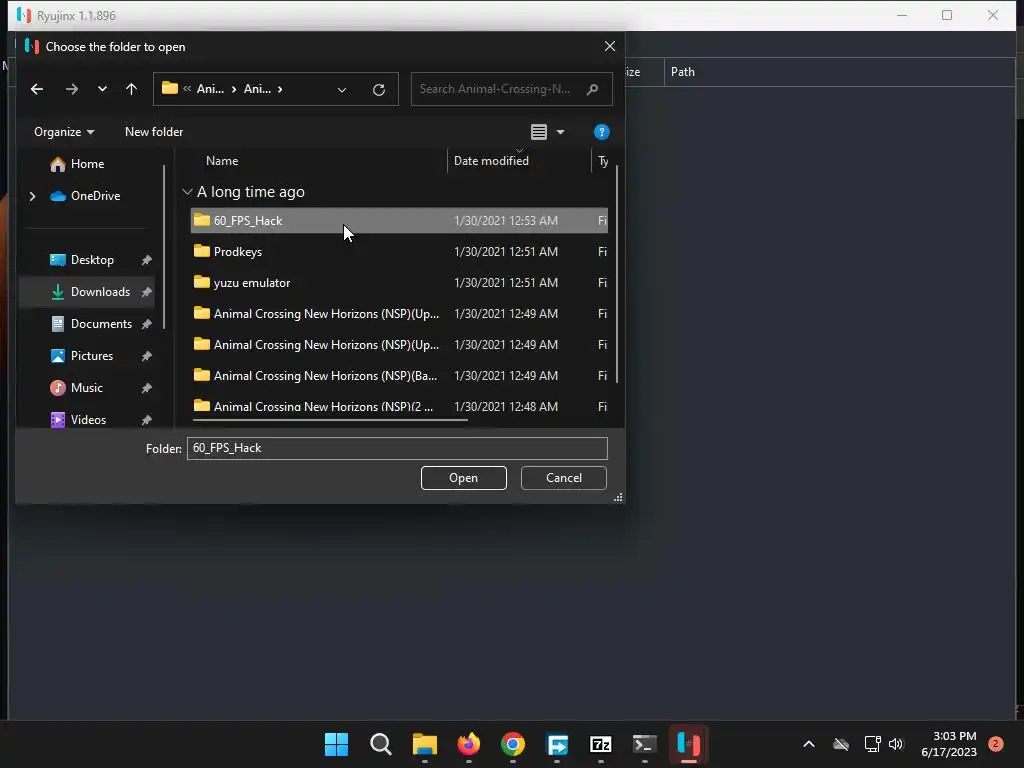The height and width of the screenshot is (768, 1024).
Task: Click the Path column header in Ryujinx
Action: pos(682,72)
